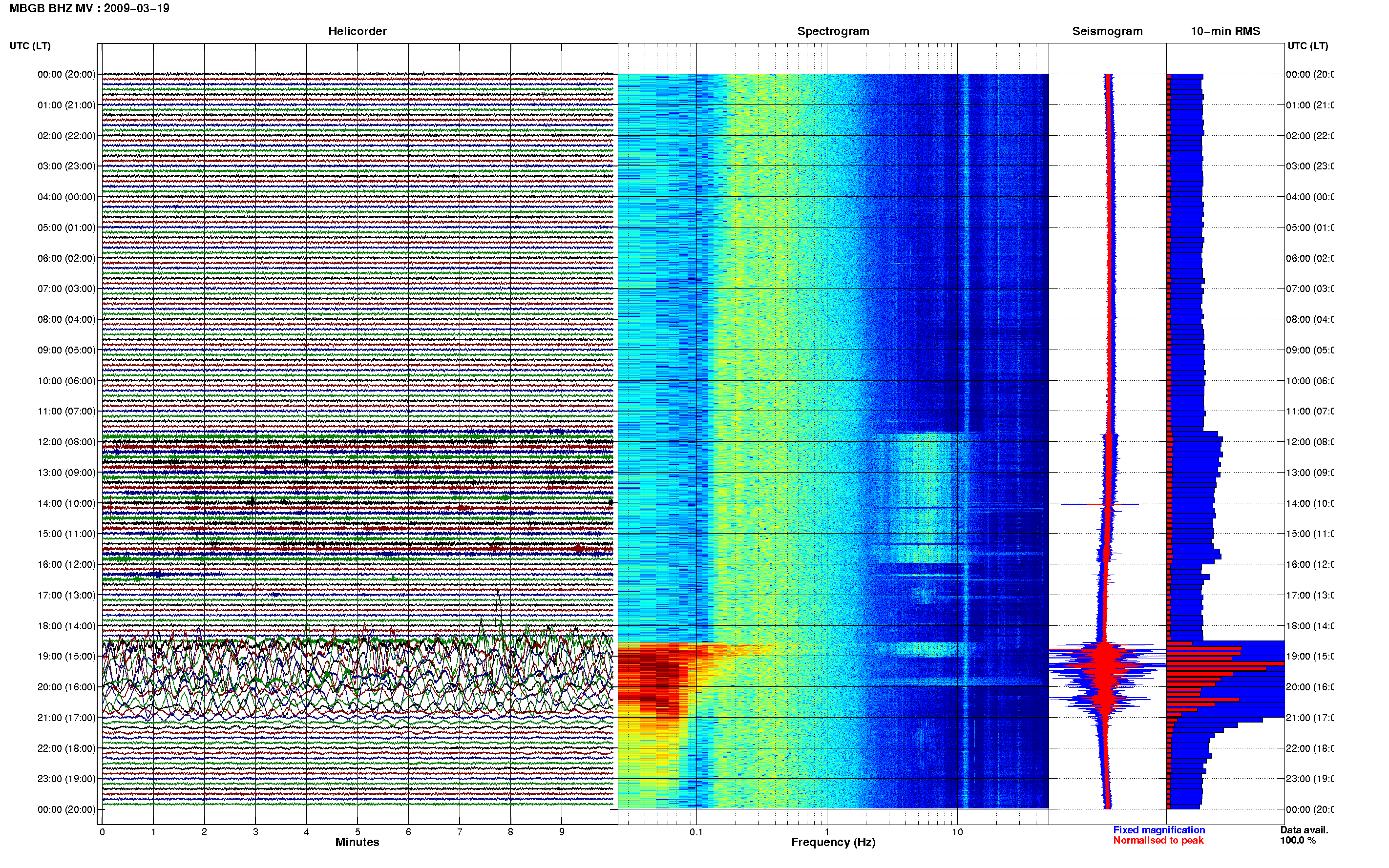Pick the '5' tick on the Minutes axis
This screenshot has height=868, width=1389.
tap(358, 832)
